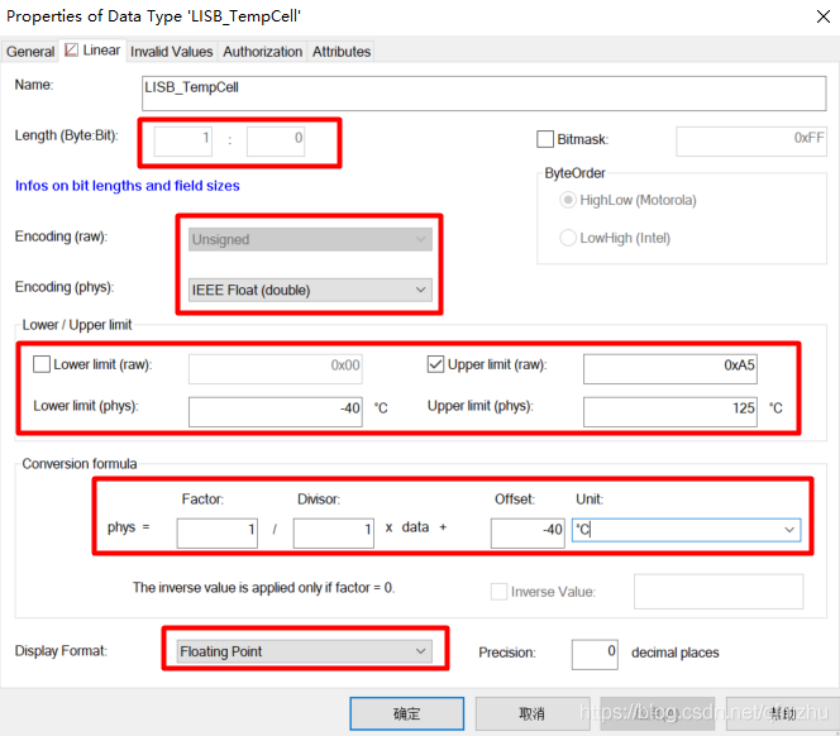
Task: Open Infos on bit lengths and field sizes
Action: point(128,186)
